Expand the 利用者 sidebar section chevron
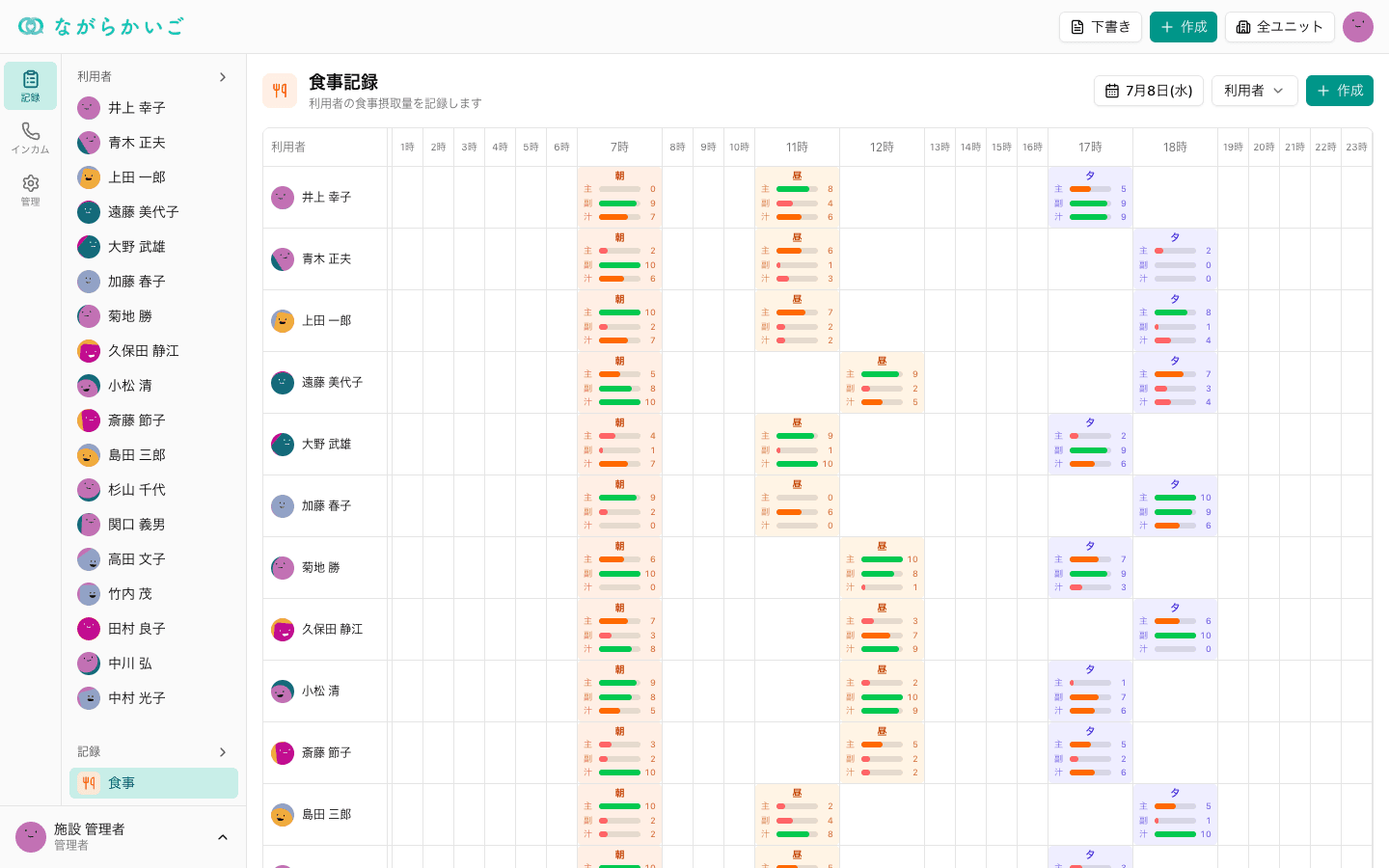1389x868 pixels. 223,76
